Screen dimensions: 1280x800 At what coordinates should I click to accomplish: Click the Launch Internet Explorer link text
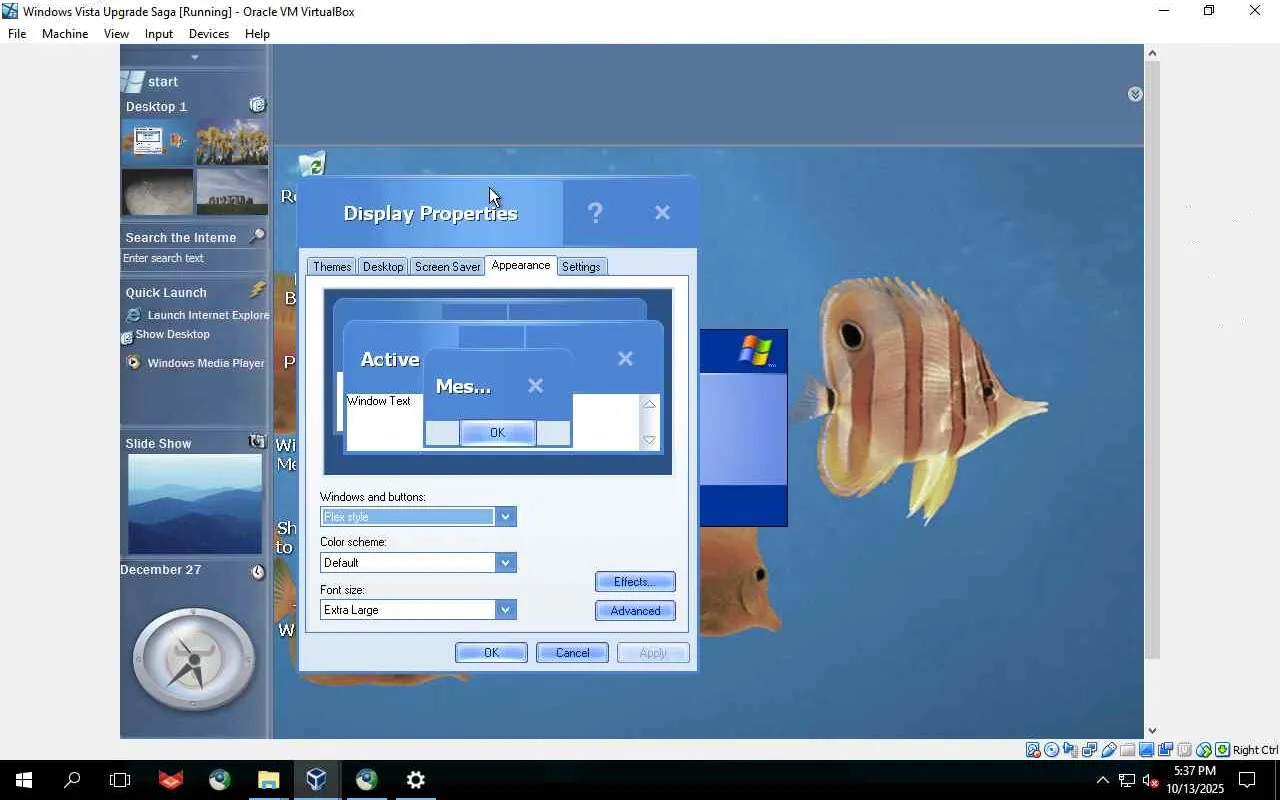point(208,315)
